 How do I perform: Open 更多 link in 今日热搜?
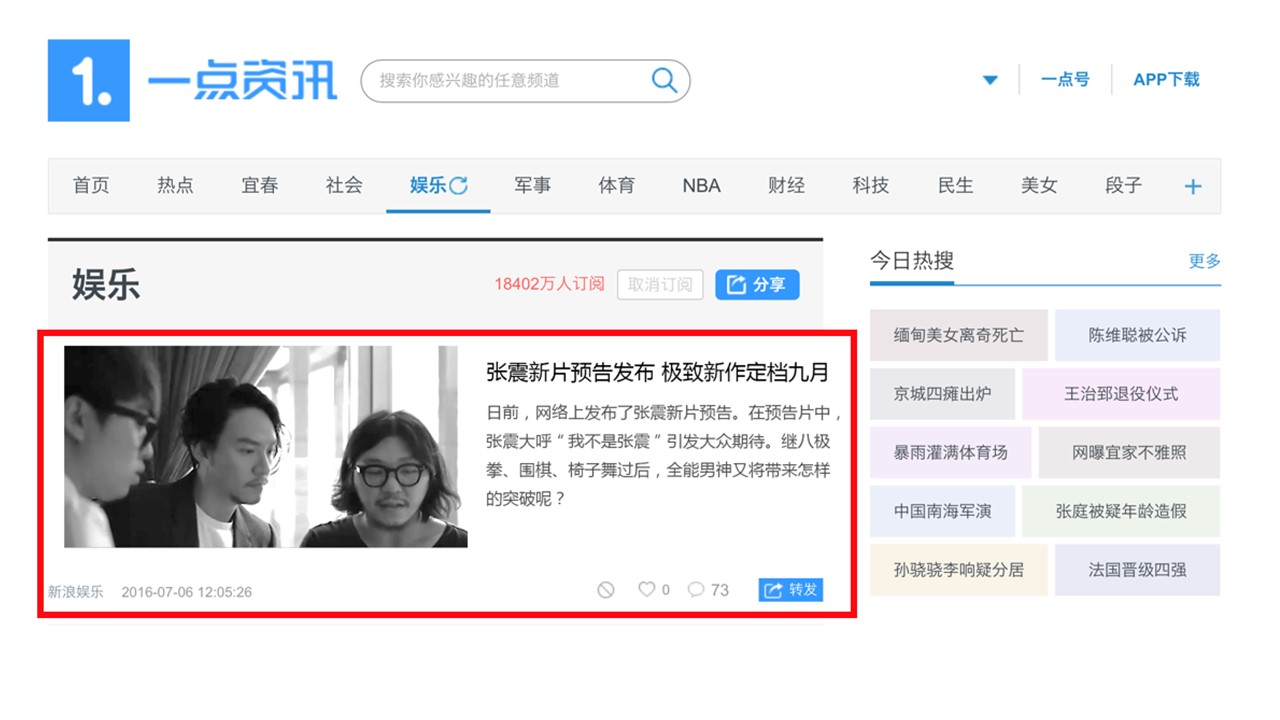(1204, 260)
